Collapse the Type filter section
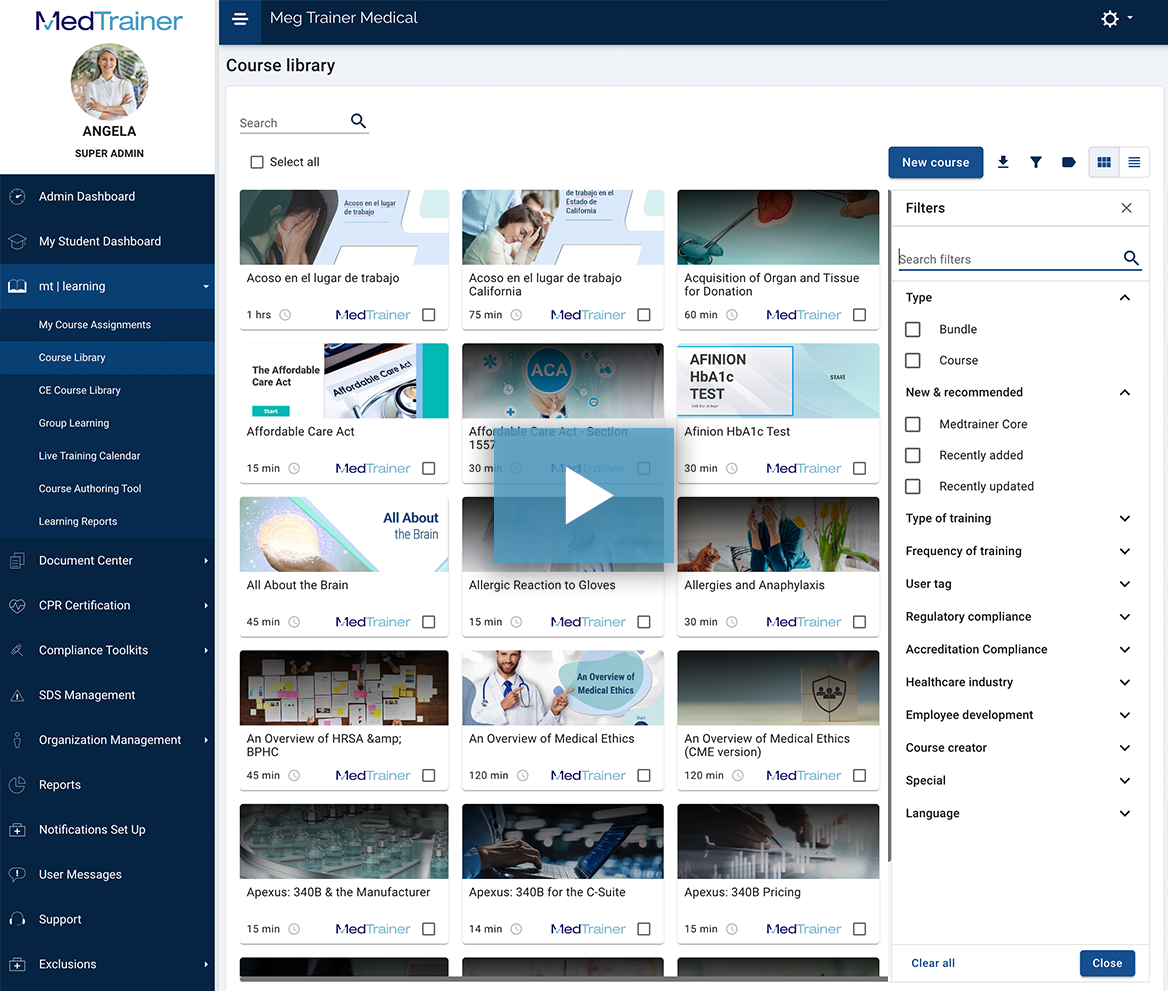 click(1125, 297)
